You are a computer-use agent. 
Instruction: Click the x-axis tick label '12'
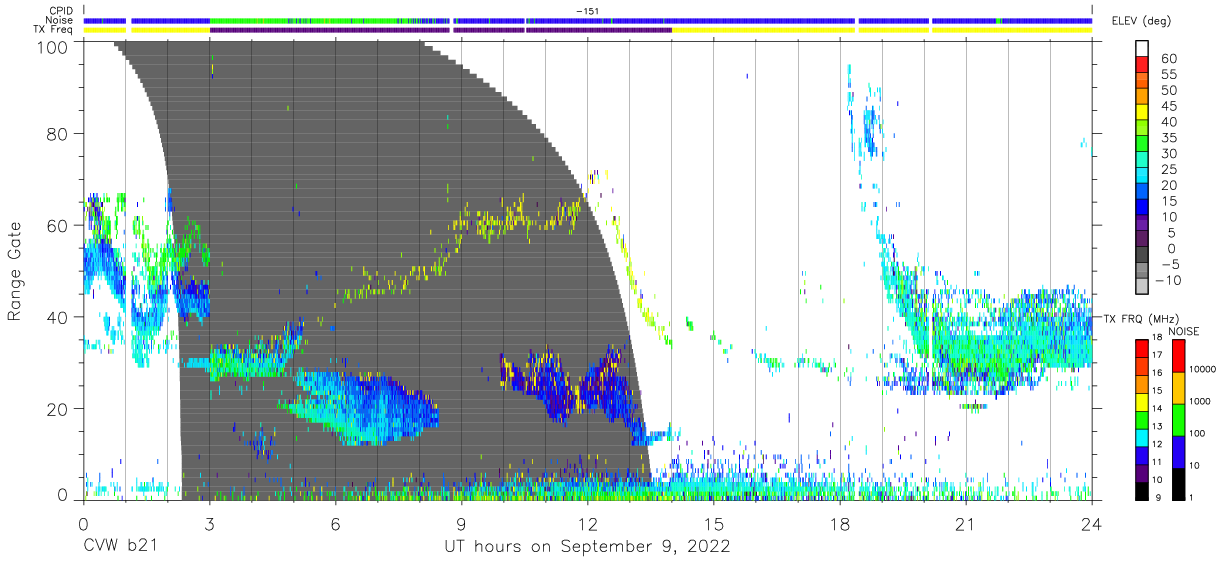pos(588,523)
